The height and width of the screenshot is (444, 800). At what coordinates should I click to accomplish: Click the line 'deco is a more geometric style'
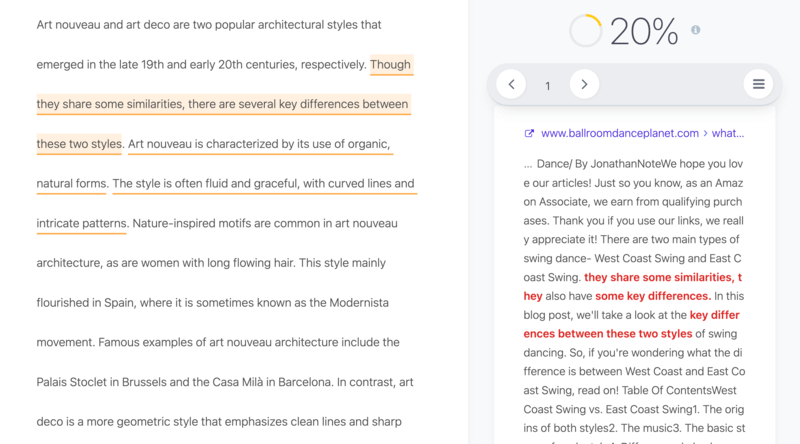(219, 422)
